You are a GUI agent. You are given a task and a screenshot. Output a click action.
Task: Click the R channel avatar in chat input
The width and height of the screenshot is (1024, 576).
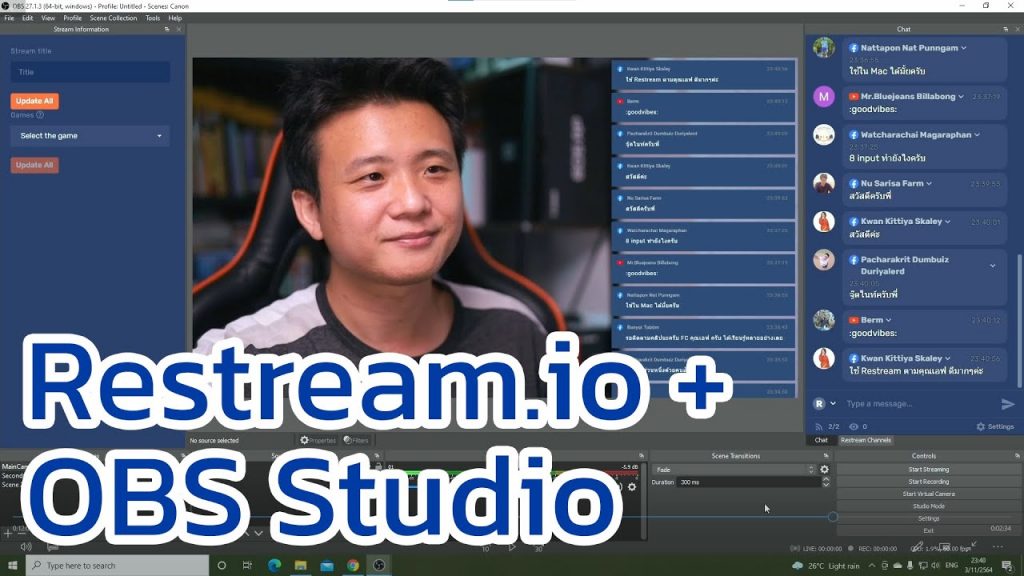[819, 403]
